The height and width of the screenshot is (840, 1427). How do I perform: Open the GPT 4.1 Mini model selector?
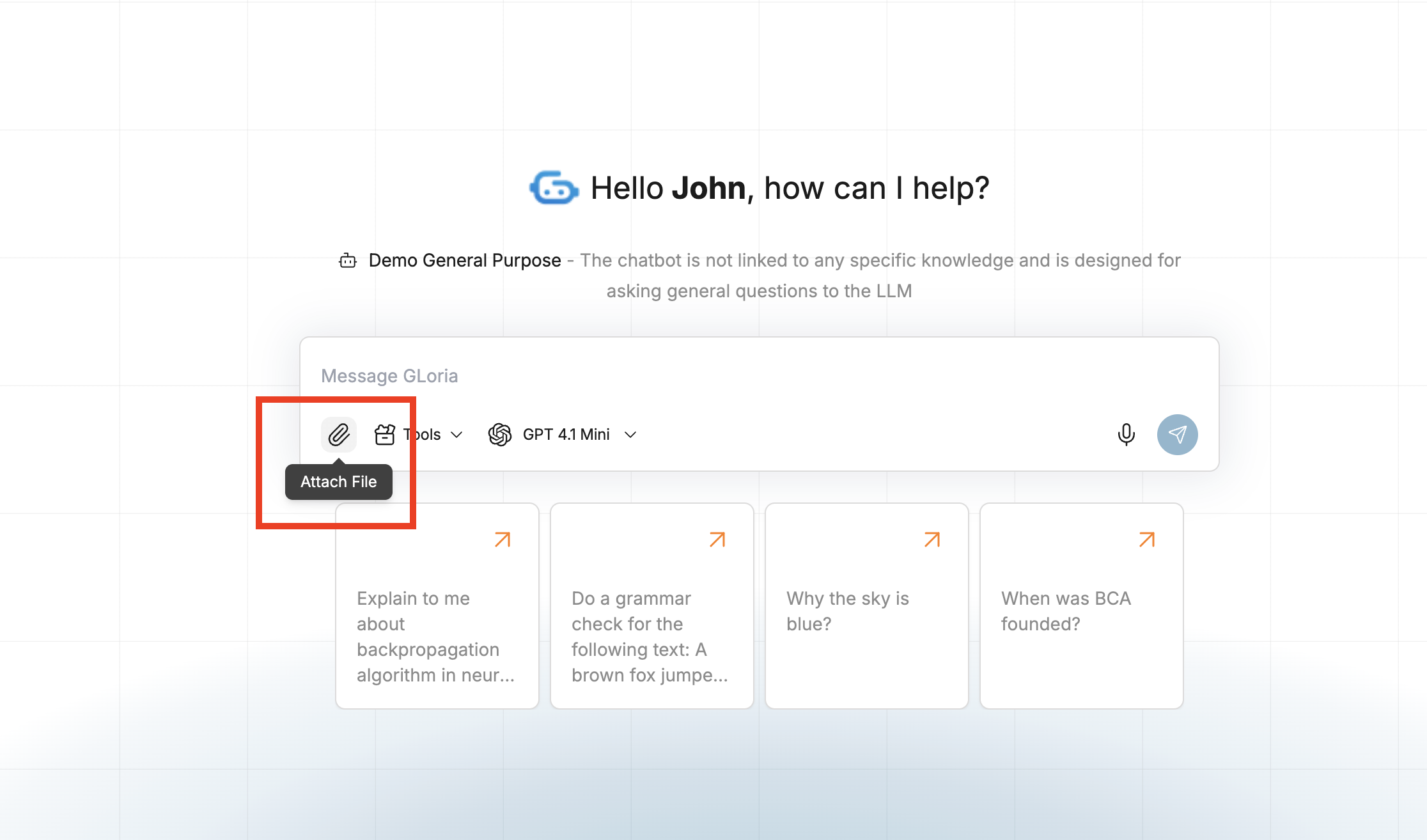pos(566,435)
